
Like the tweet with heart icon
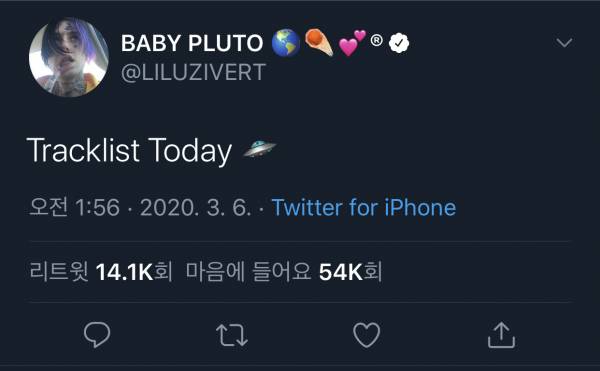(x=367, y=335)
